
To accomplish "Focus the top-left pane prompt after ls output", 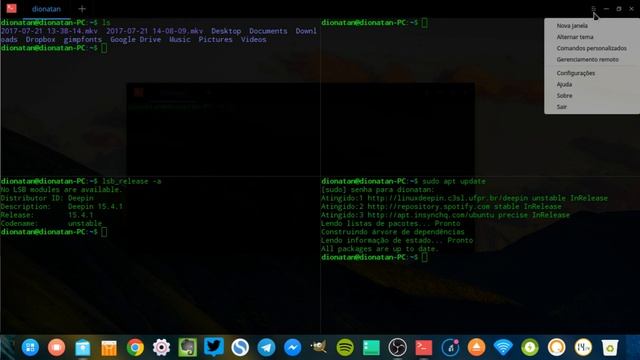I will (x=104, y=48).
